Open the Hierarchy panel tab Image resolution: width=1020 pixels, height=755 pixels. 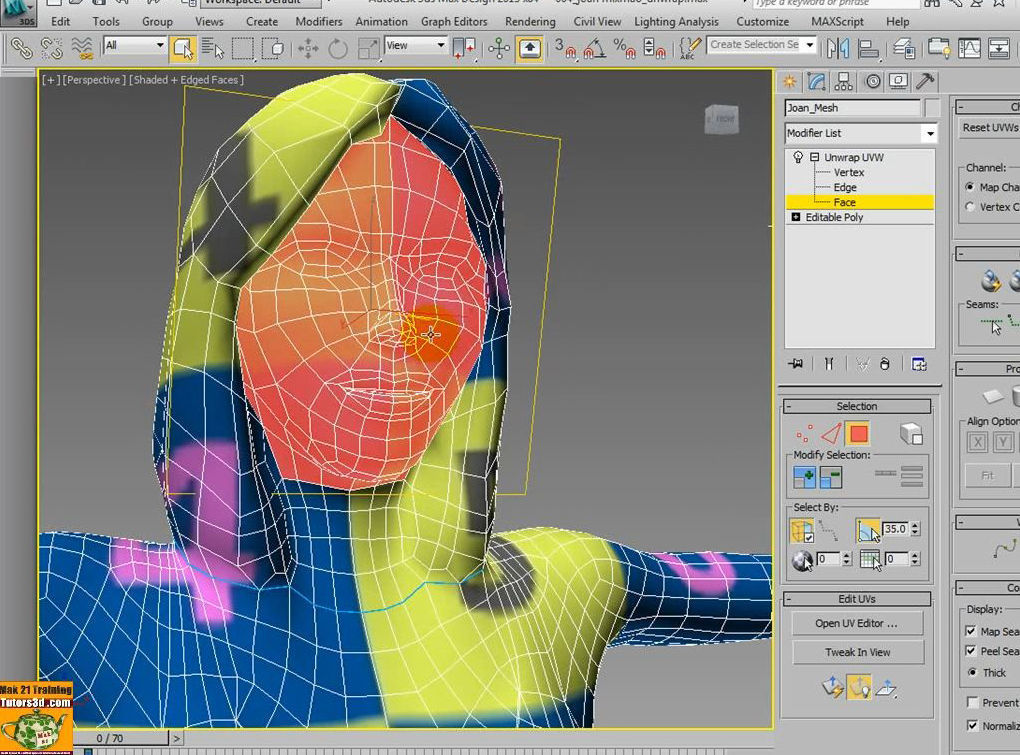point(844,81)
